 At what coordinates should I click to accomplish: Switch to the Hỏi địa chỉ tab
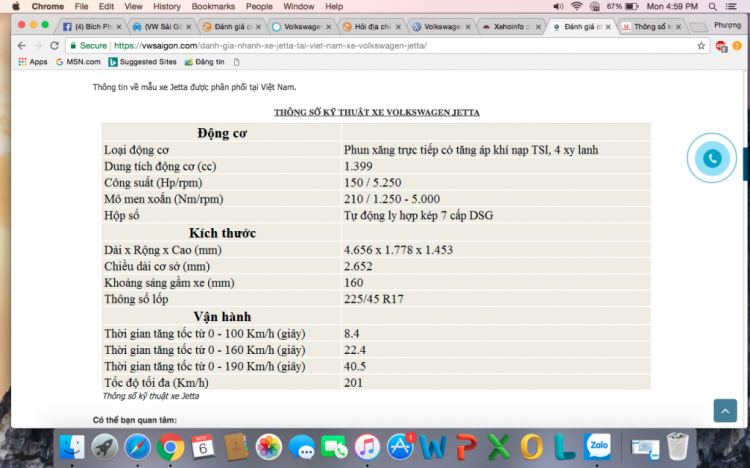pos(372,27)
